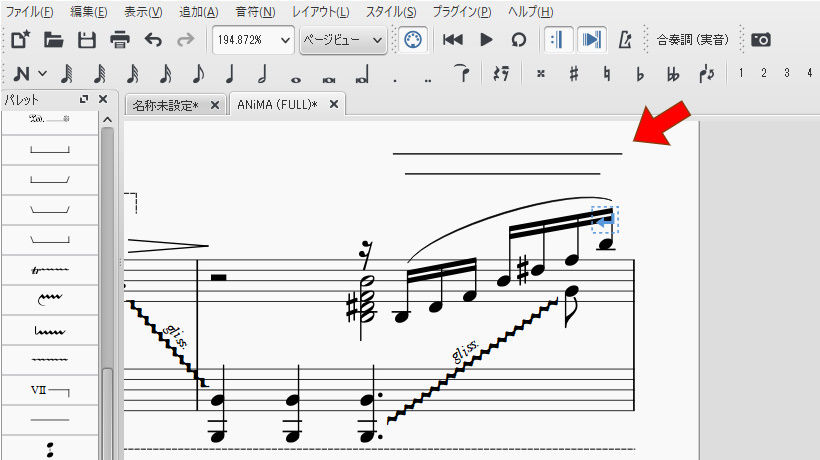Apply double flat accidental
820x460 pixels.
[673, 74]
